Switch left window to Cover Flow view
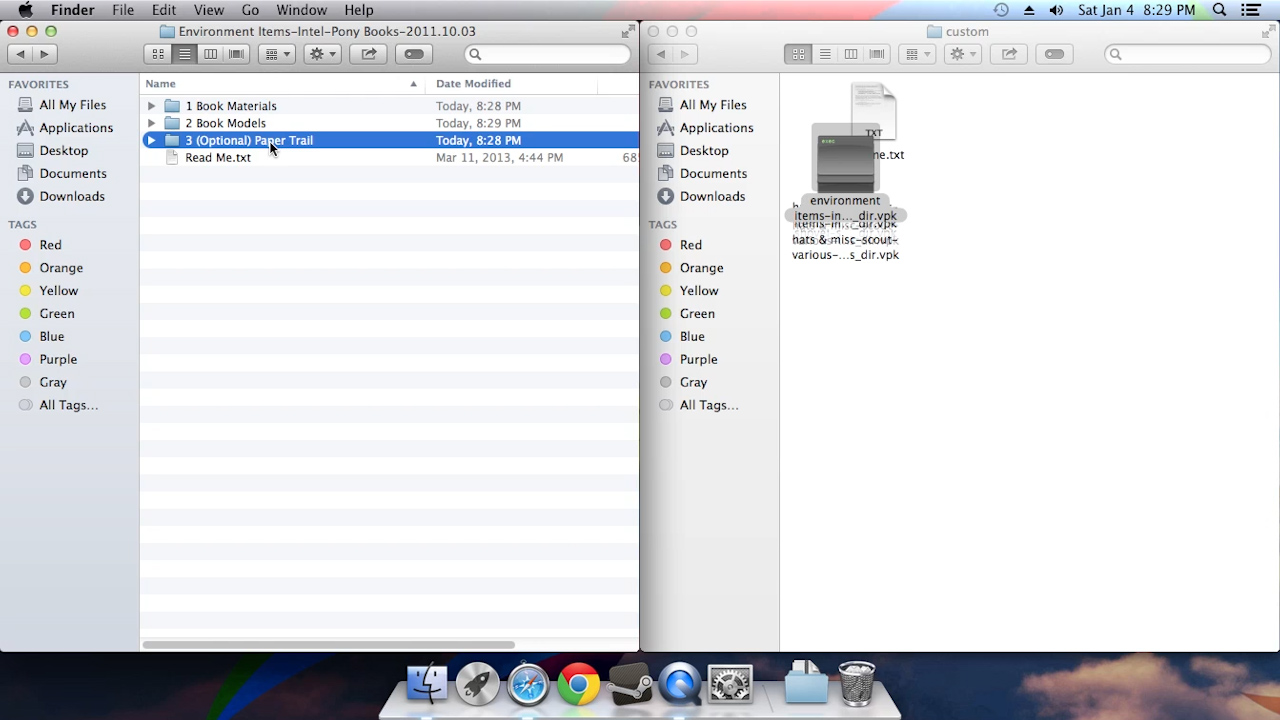This screenshot has height=720, width=1280. (x=236, y=54)
